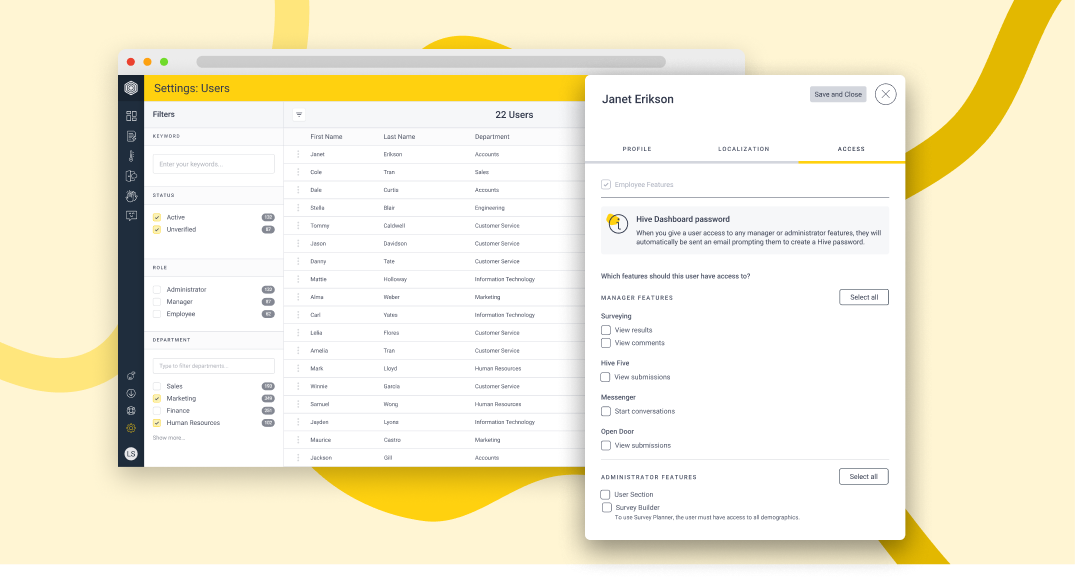This screenshot has height=580, width=1075.
Task: Open row options menu for Cole Tran
Action: (298, 172)
